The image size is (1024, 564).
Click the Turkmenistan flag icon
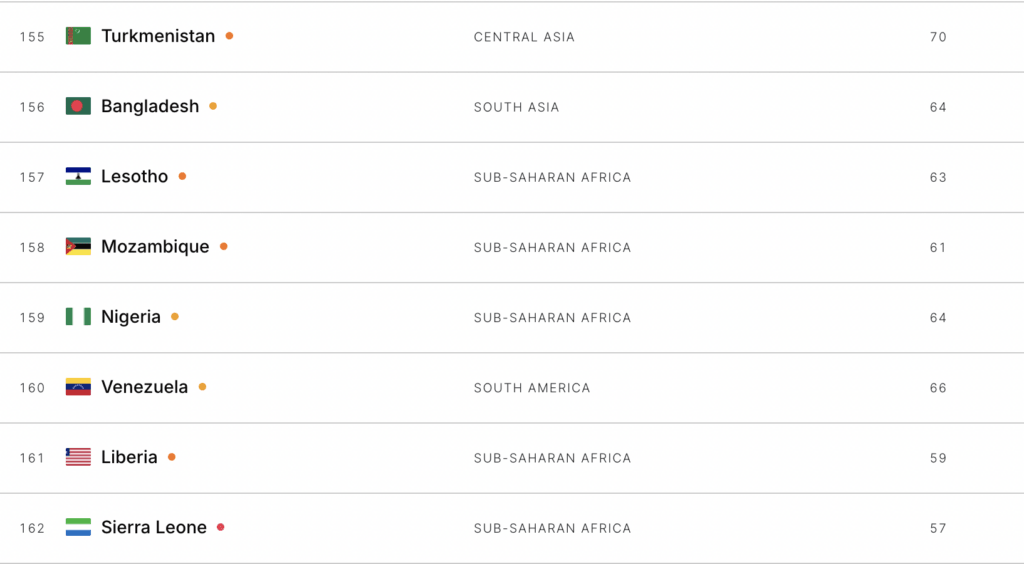tap(78, 36)
